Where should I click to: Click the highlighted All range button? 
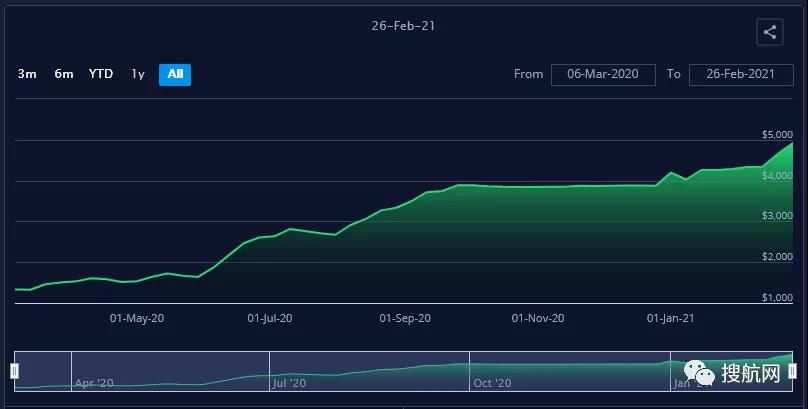[x=175, y=74]
